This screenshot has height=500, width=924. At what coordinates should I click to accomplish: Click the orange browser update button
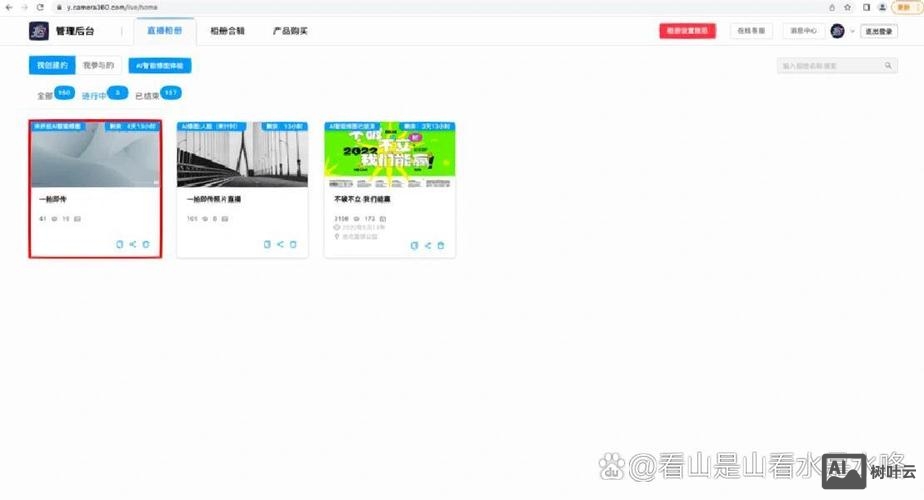906,7
